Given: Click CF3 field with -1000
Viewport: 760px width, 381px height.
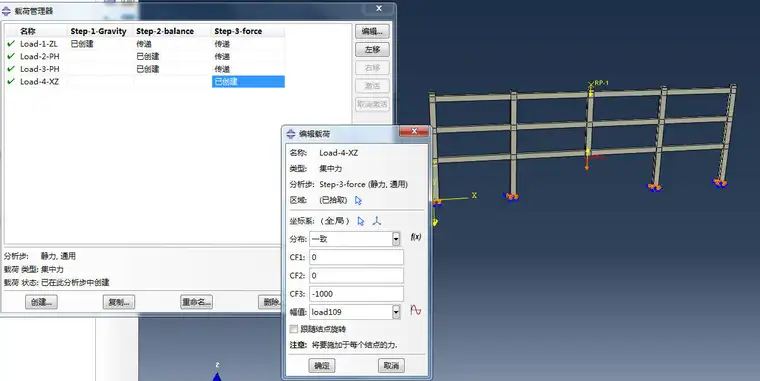Looking at the screenshot, I should coord(356,294).
